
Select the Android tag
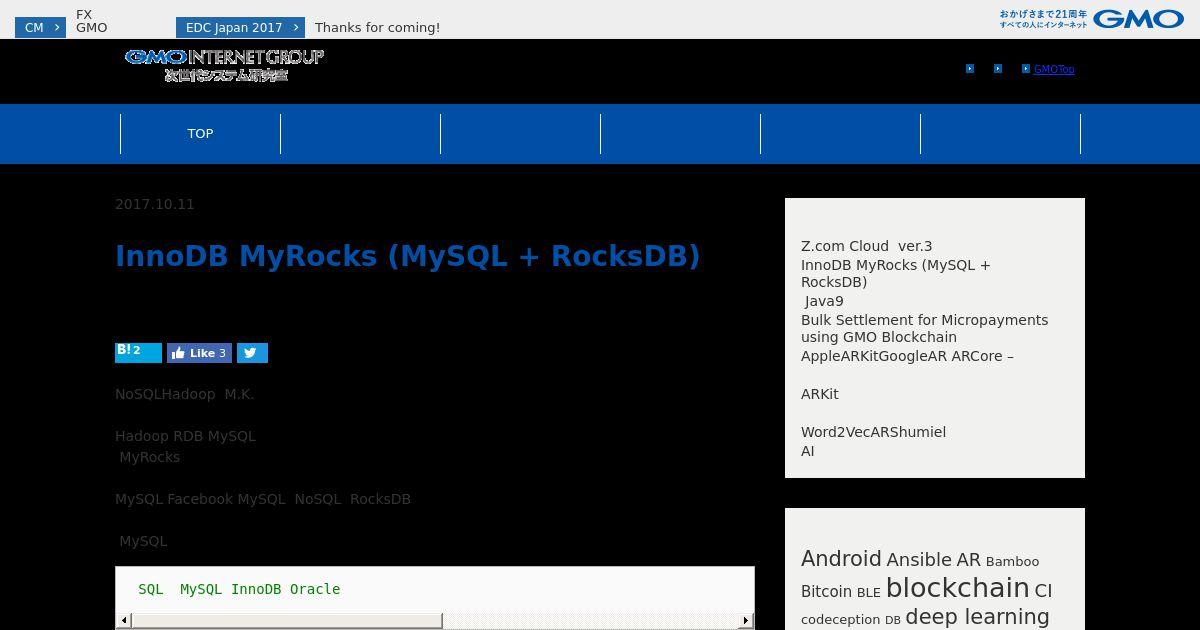coord(841,559)
